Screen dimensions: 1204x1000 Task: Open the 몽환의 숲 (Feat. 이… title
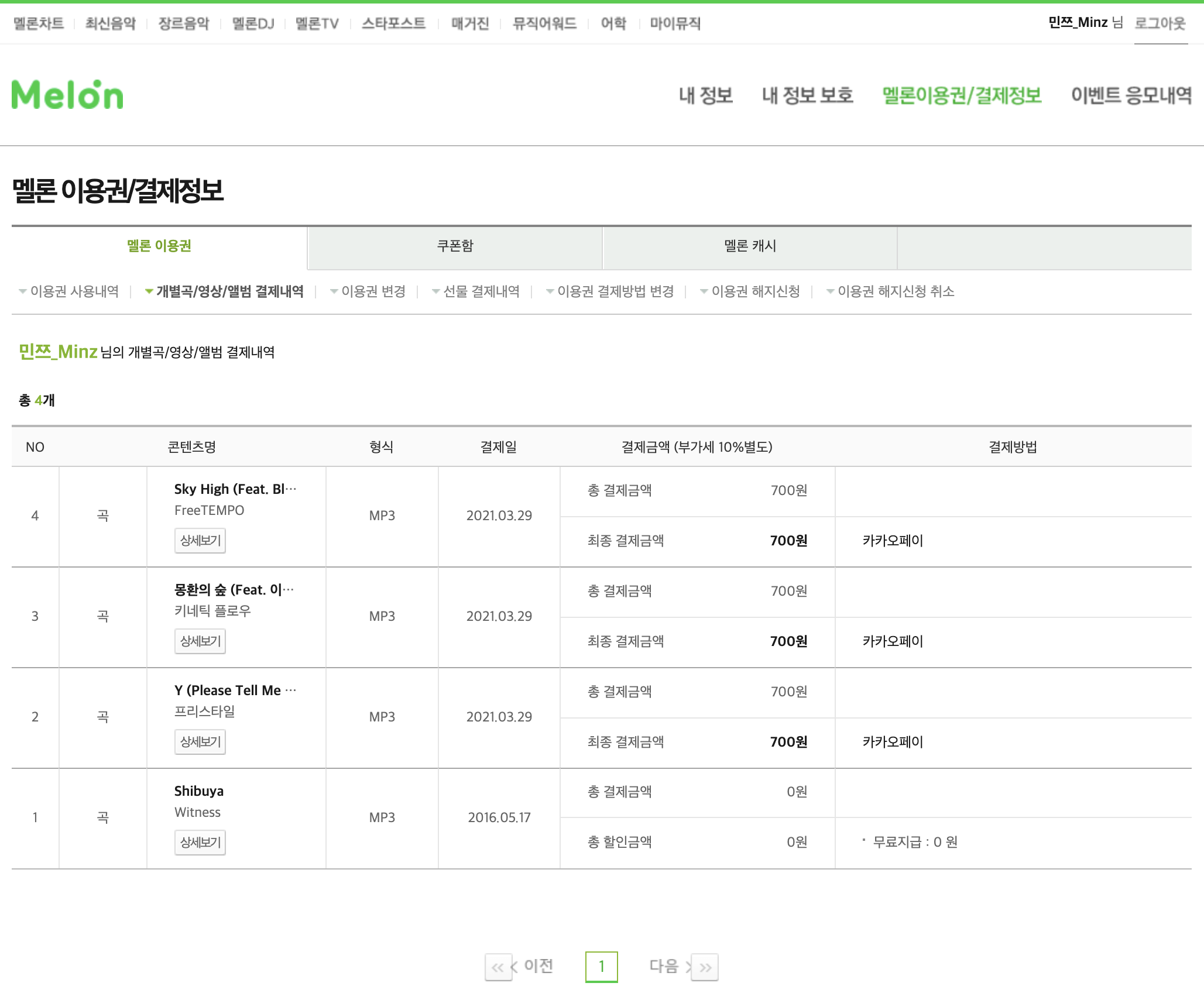234,590
